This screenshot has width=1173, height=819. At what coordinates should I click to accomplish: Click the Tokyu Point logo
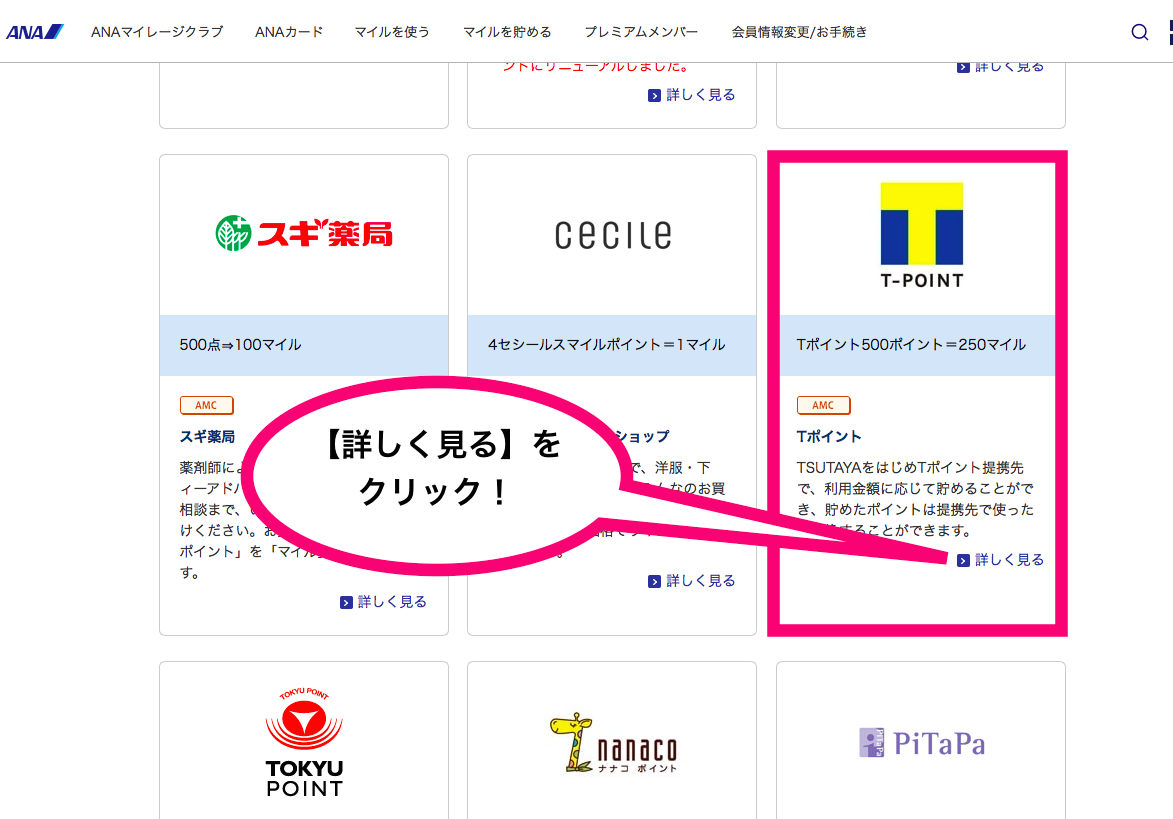304,742
